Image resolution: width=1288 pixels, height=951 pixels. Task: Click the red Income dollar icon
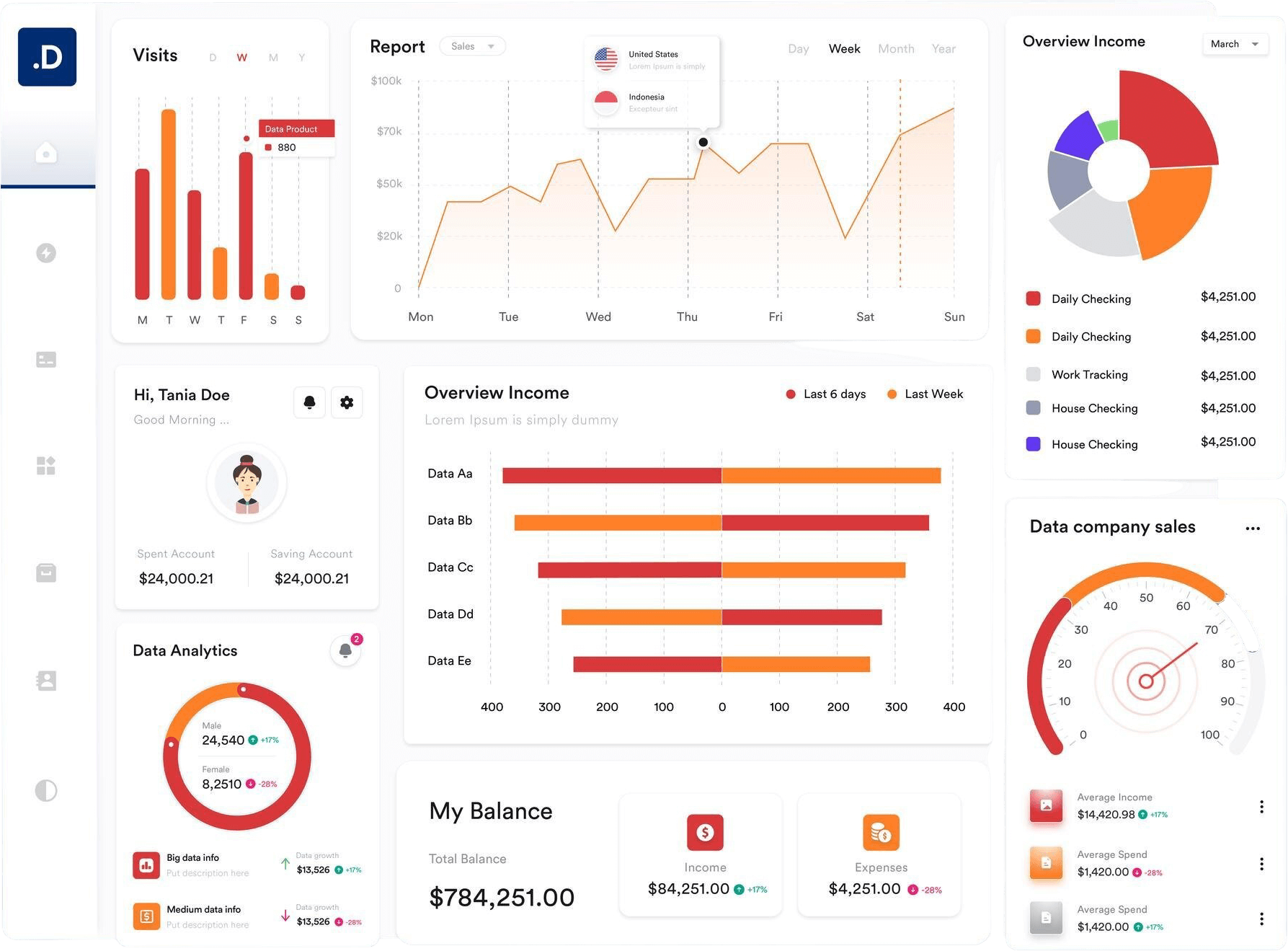click(x=705, y=833)
